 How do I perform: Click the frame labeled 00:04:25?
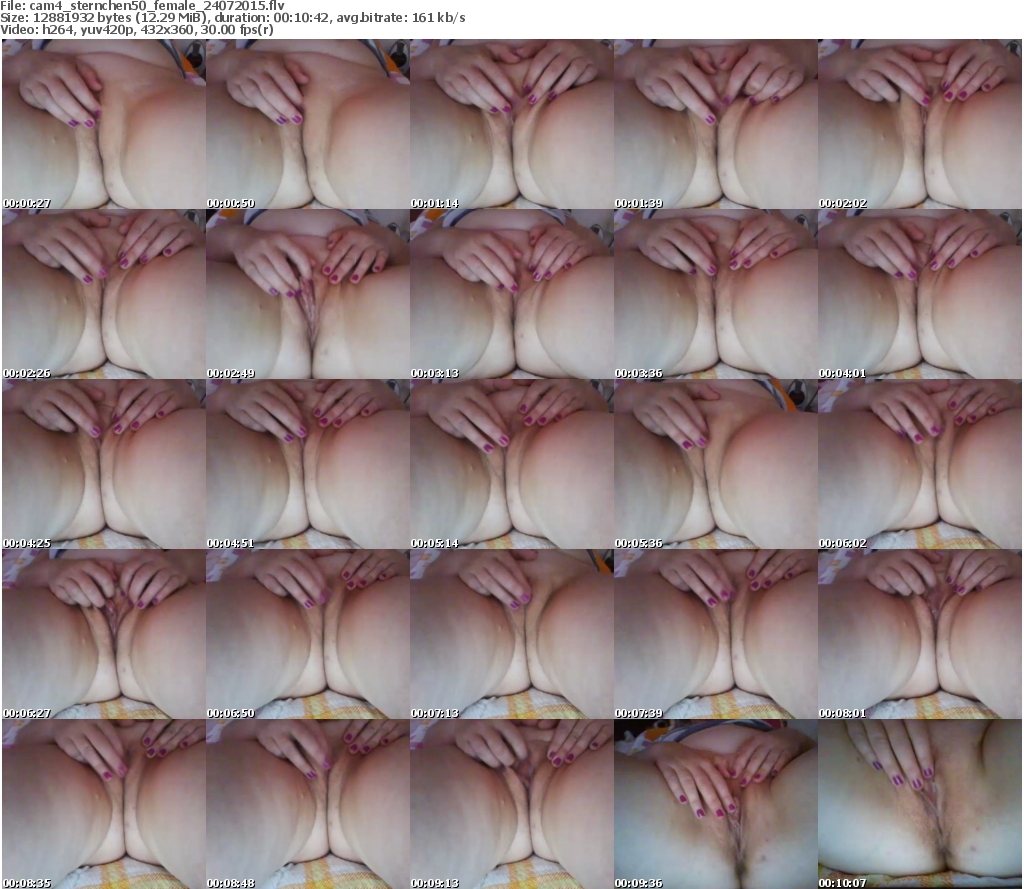102,464
